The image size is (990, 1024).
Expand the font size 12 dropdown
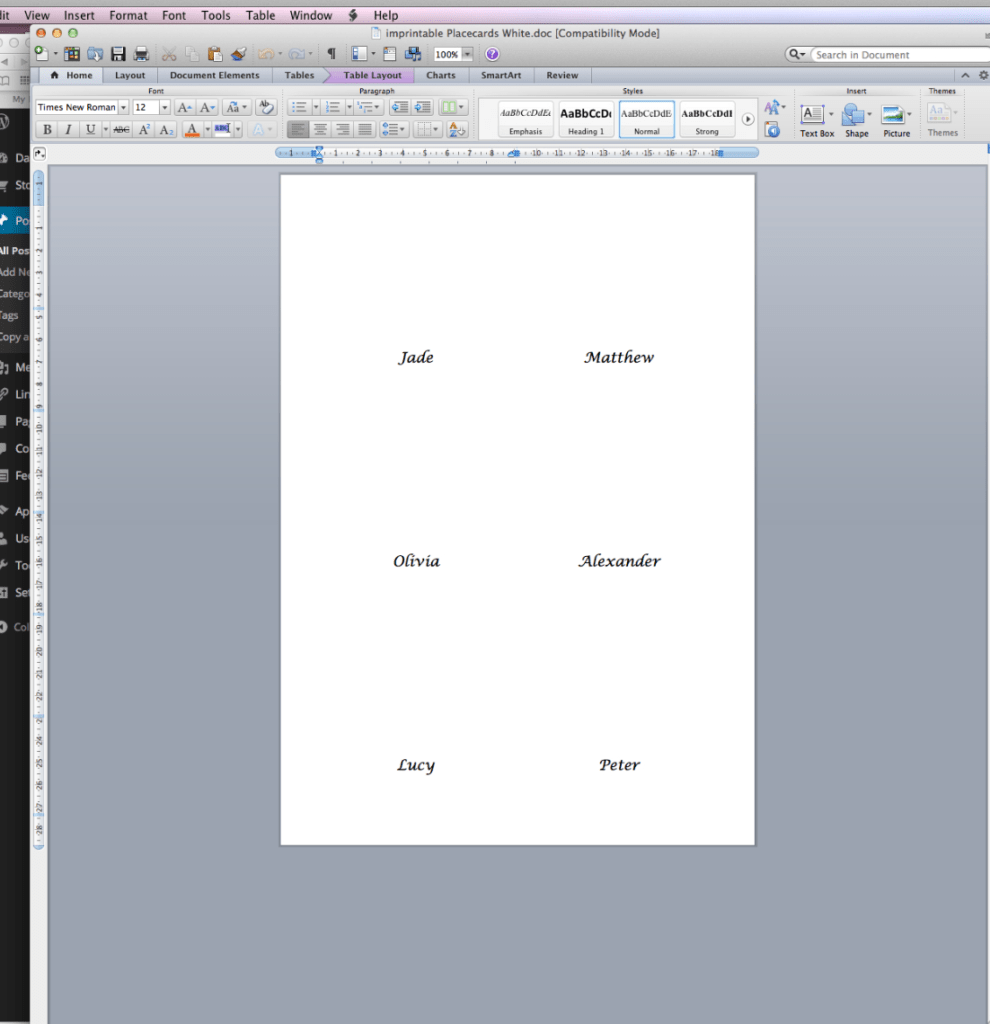click(x=164, y=107)
